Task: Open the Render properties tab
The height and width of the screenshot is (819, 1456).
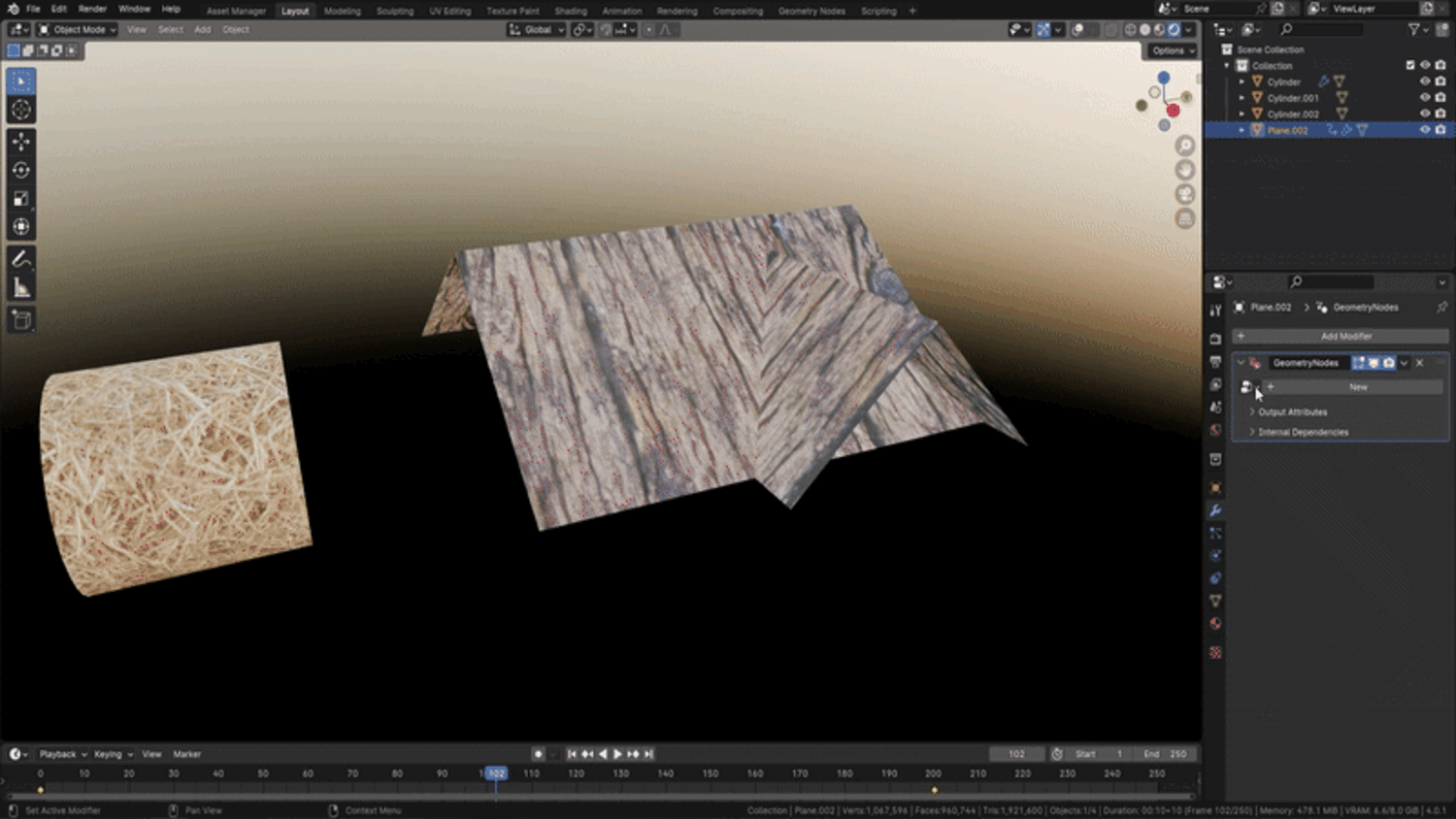Action: coord(1215,339)
